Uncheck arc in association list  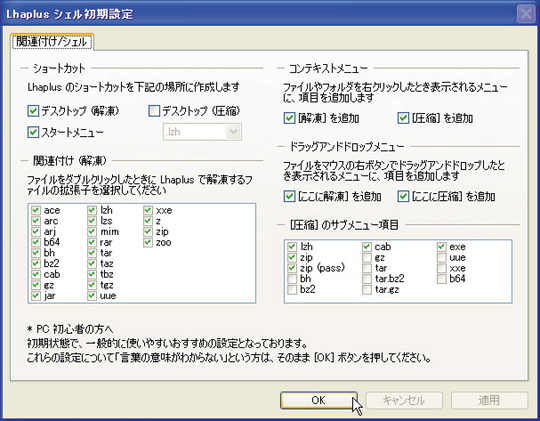[x=36, y=221]
